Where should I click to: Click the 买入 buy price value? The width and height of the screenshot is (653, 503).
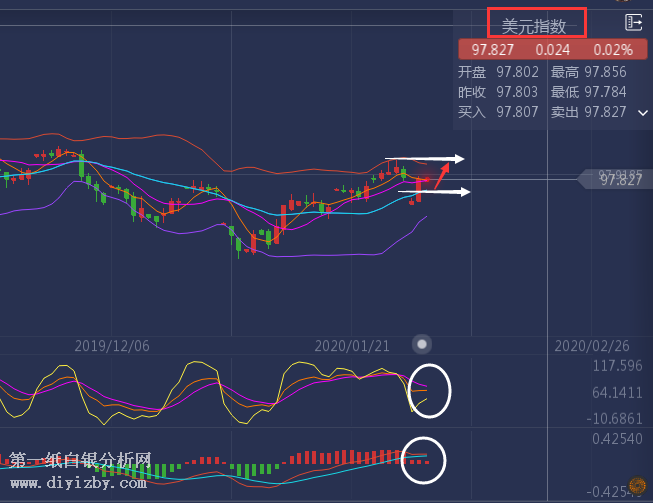pos(518,112)
